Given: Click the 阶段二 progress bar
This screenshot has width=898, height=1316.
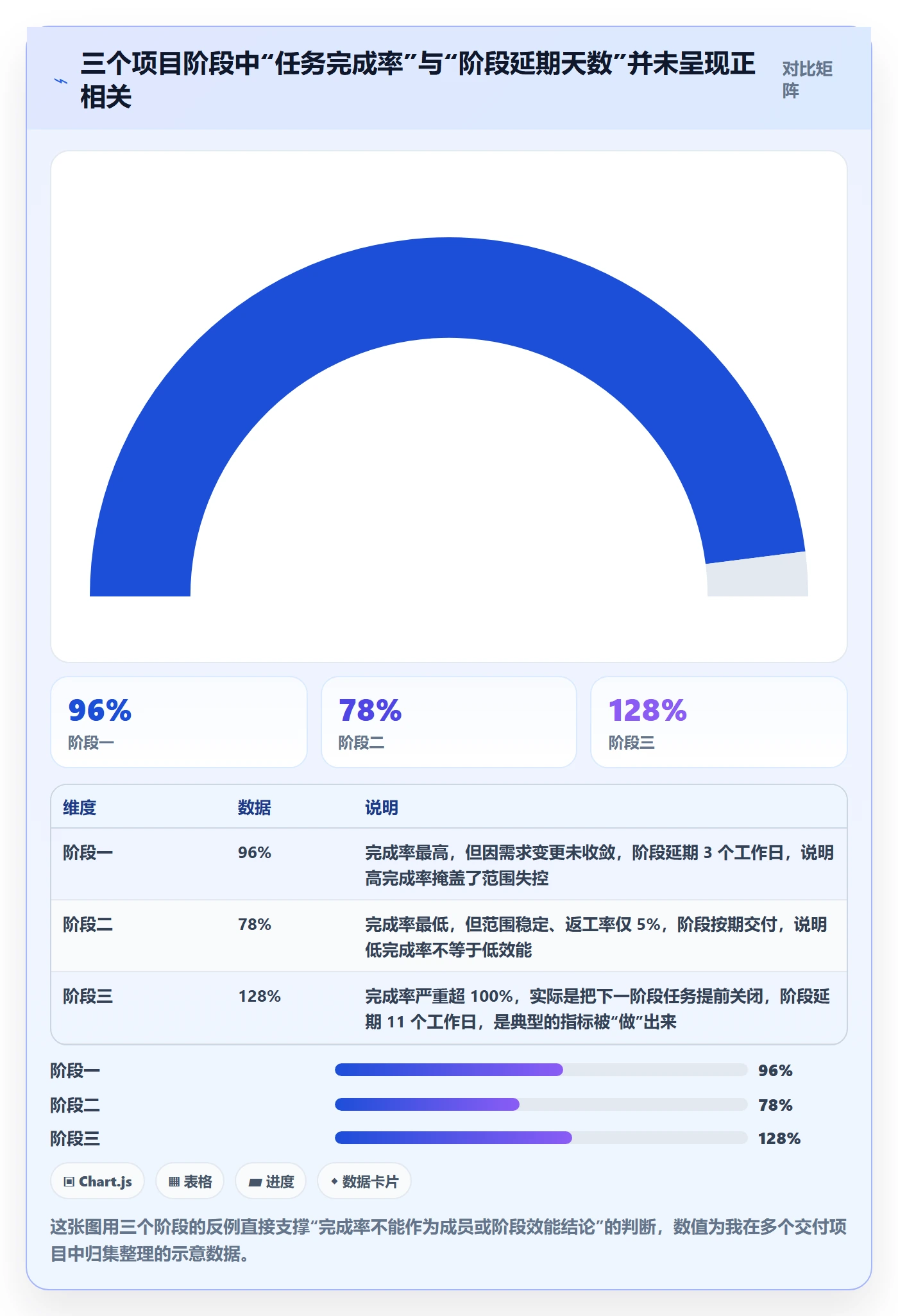Looking at the screenshot, I should click(541, 1104).
